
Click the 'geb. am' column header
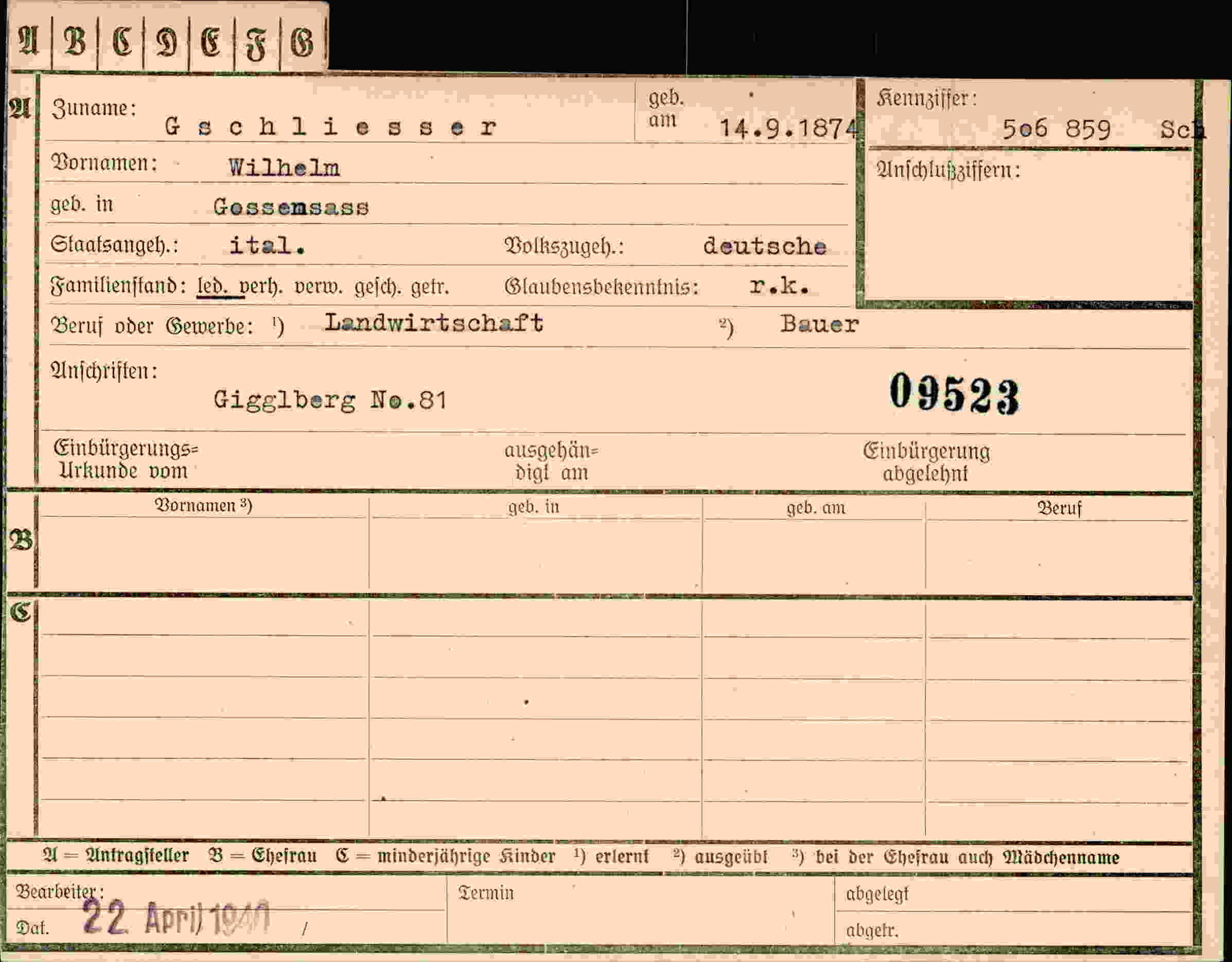click(816, 508)
